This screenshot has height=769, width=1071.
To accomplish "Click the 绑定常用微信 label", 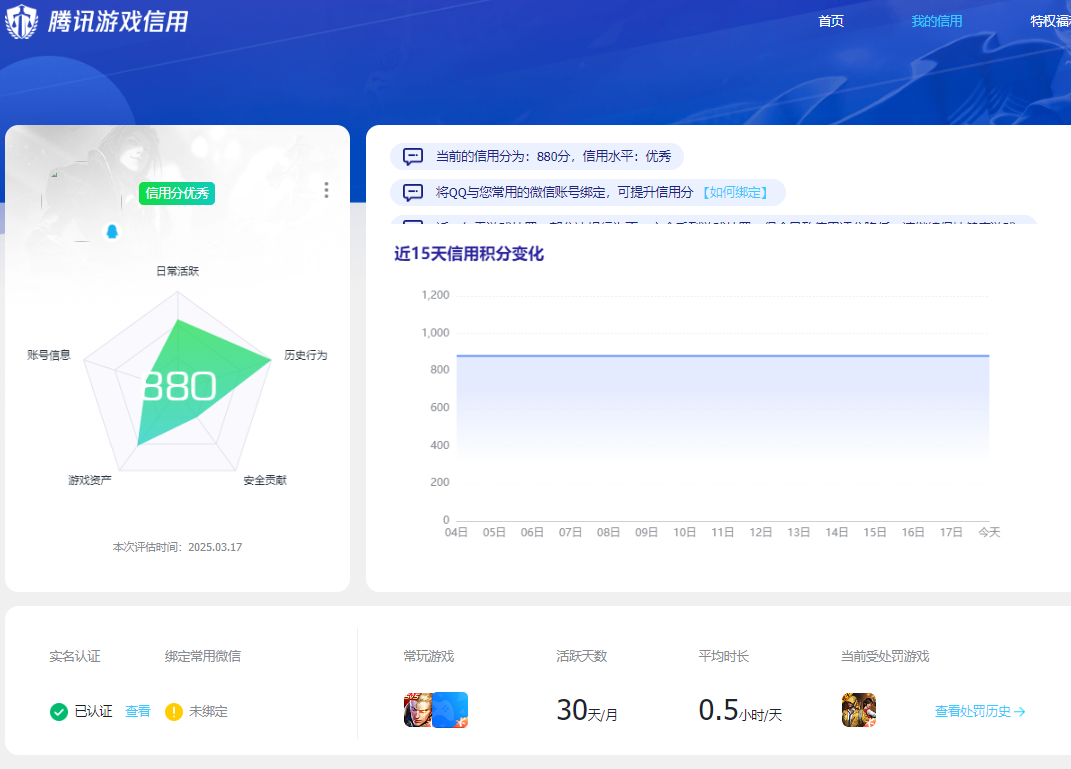I will [x=203, y=656].
